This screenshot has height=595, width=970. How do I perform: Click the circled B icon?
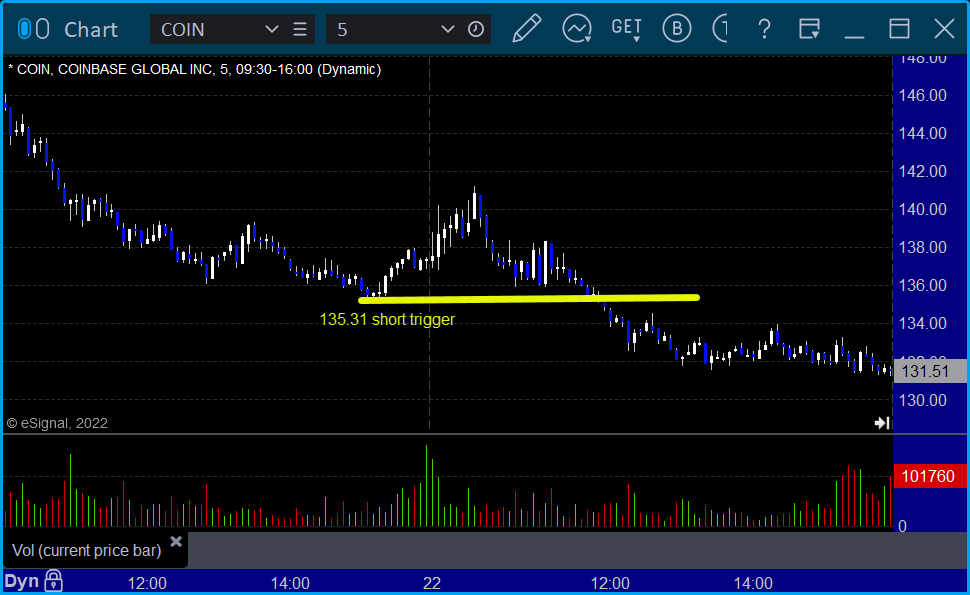(677, 28)
